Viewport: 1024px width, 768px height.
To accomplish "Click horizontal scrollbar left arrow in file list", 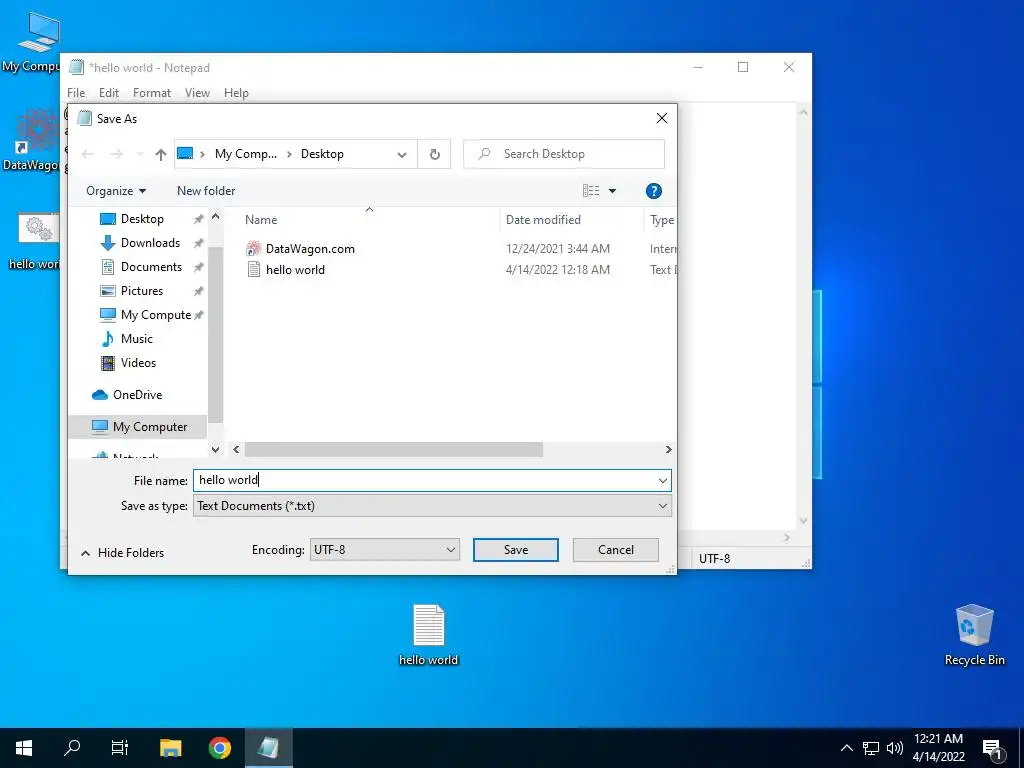I will [x=236, y=449].
